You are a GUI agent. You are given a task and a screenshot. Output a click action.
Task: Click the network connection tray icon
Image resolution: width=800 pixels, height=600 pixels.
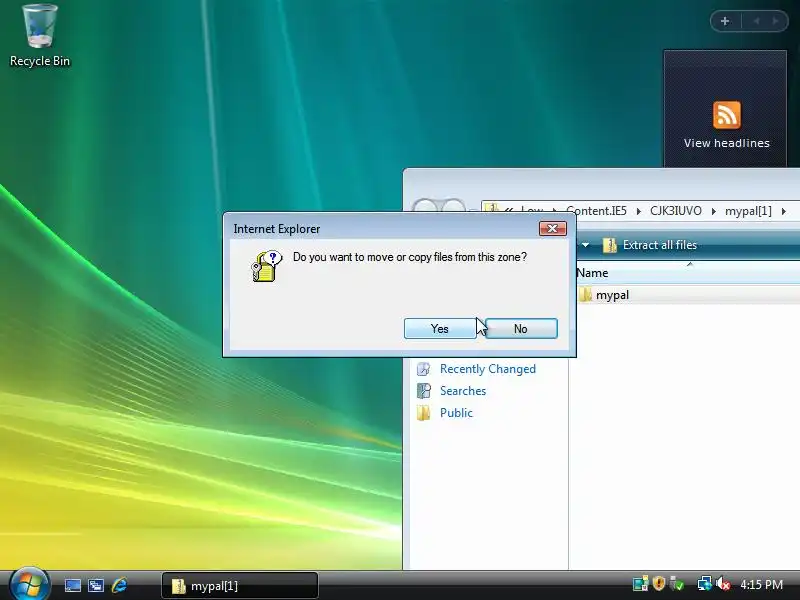tap(705, 583)
